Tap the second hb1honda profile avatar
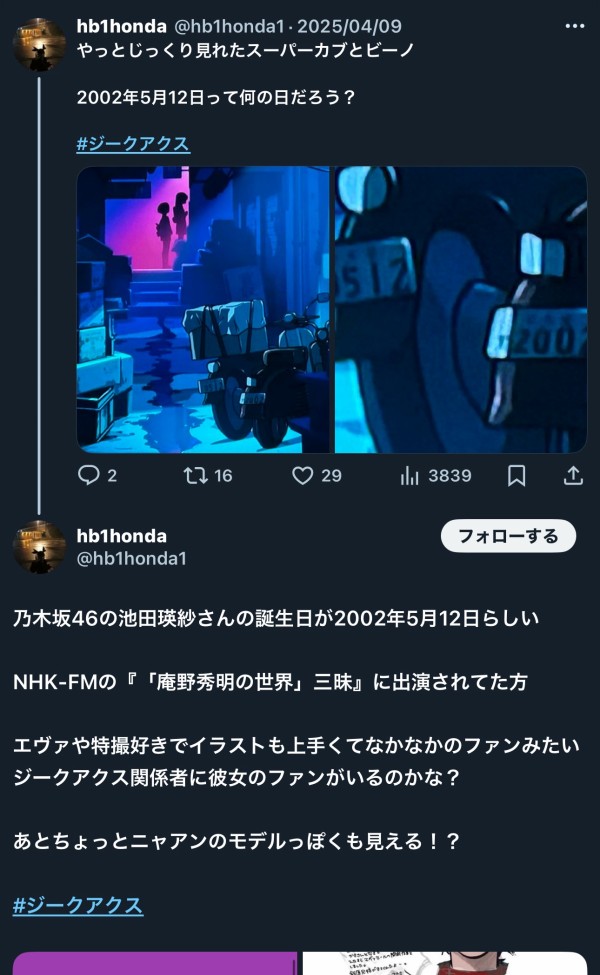 tap(39, 547)
